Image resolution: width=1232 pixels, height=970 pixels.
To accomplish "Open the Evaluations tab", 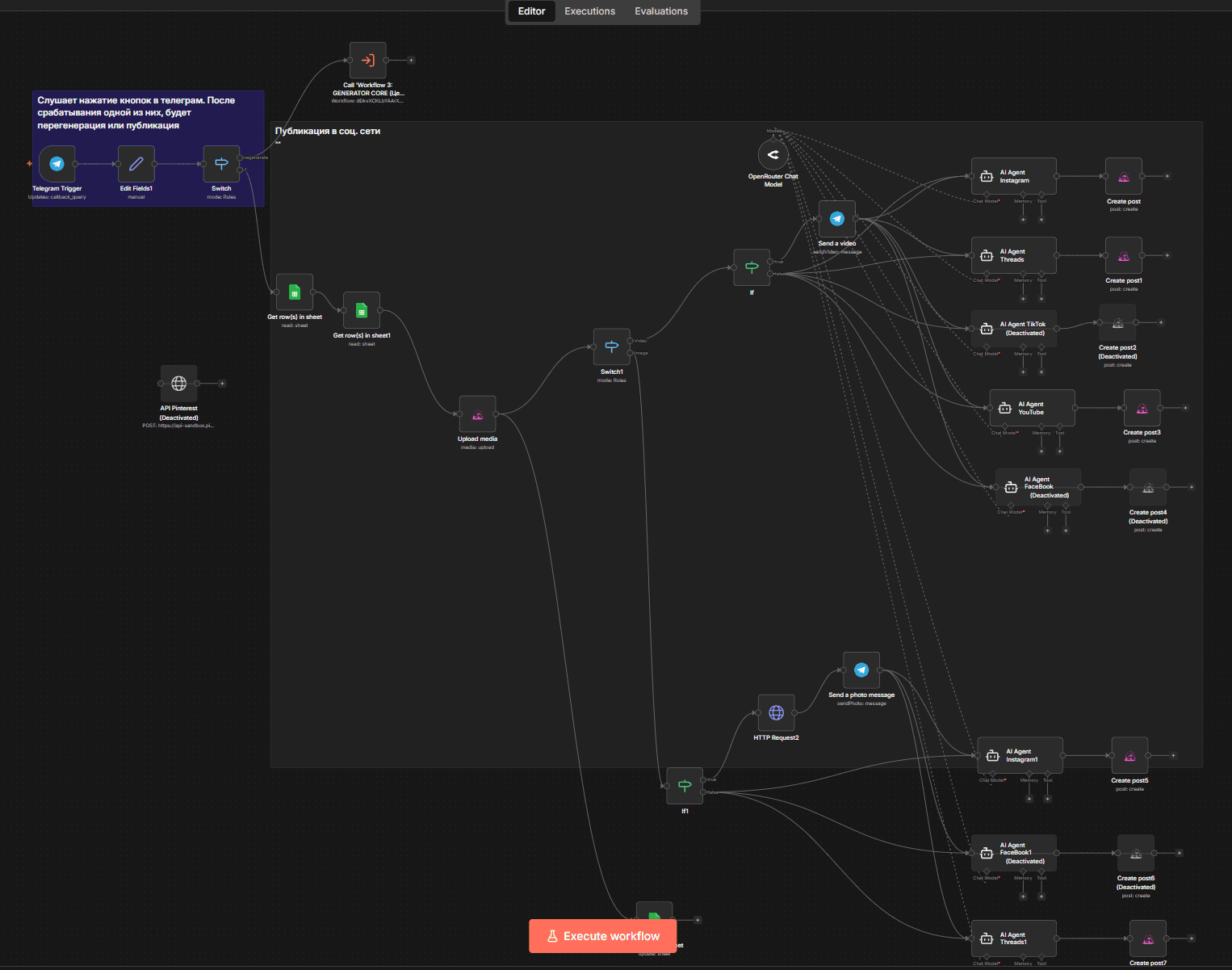I will tap(660, 11).
